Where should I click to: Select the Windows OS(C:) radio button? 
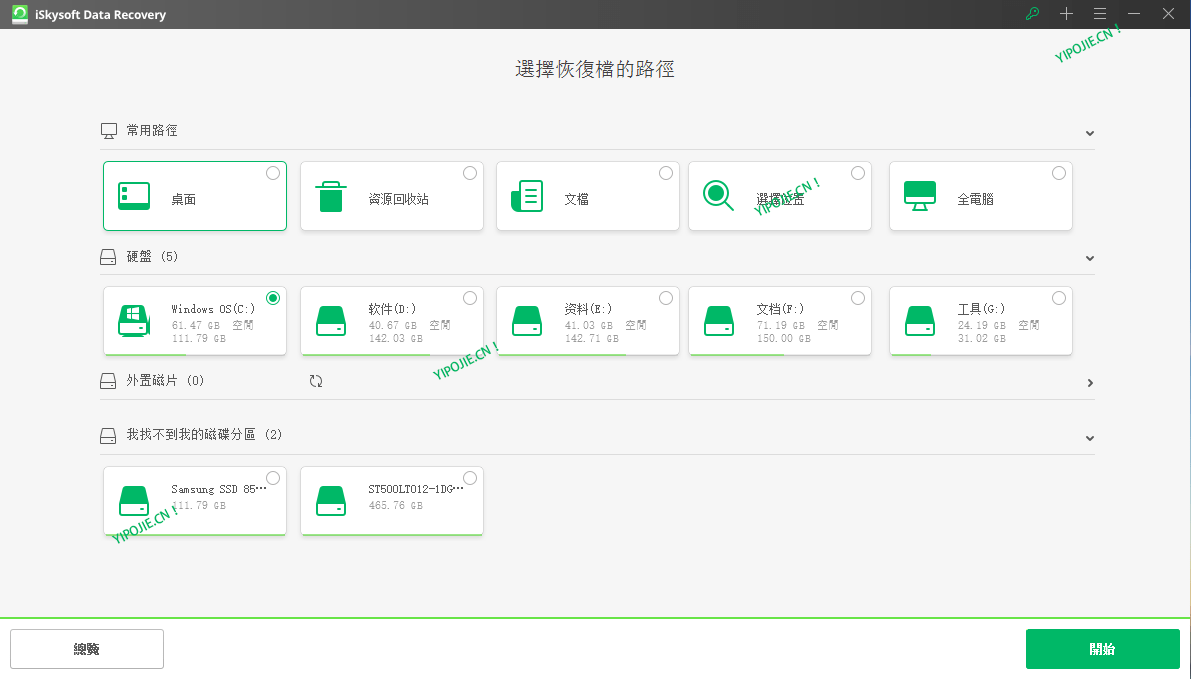(x=272, y=297)
